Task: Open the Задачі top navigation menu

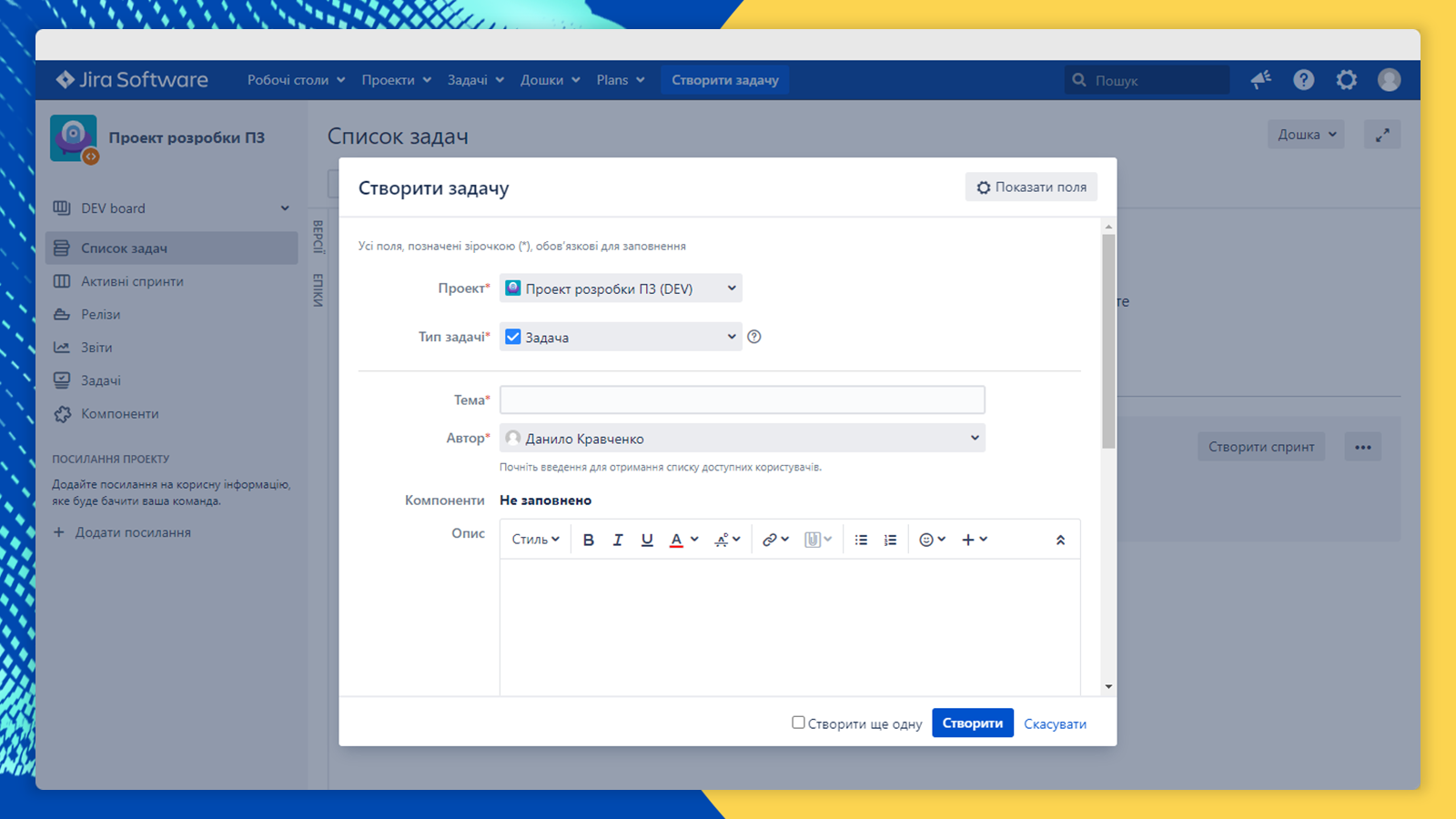Action: click(475, 80)
